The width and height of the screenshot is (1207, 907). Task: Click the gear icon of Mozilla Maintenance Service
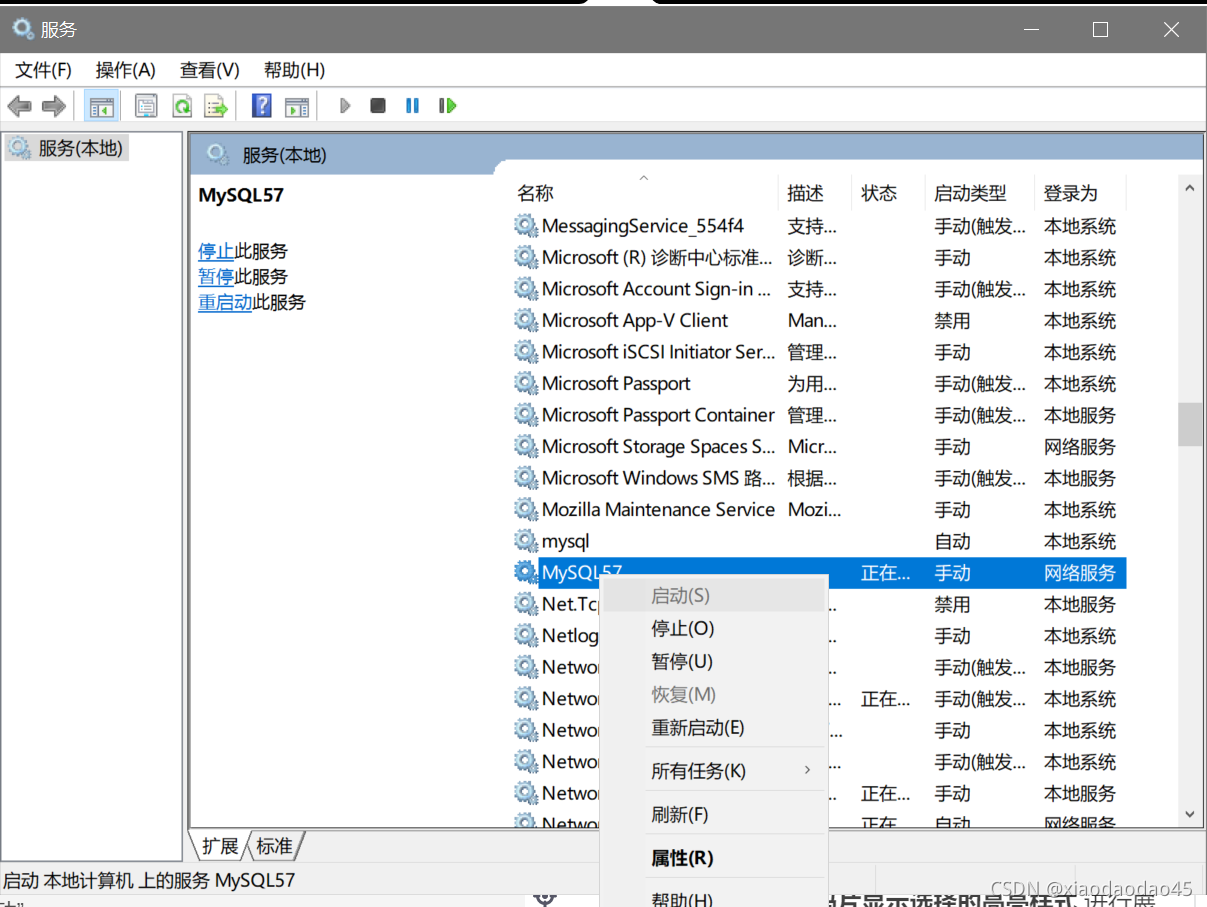(x=526, y=509)
